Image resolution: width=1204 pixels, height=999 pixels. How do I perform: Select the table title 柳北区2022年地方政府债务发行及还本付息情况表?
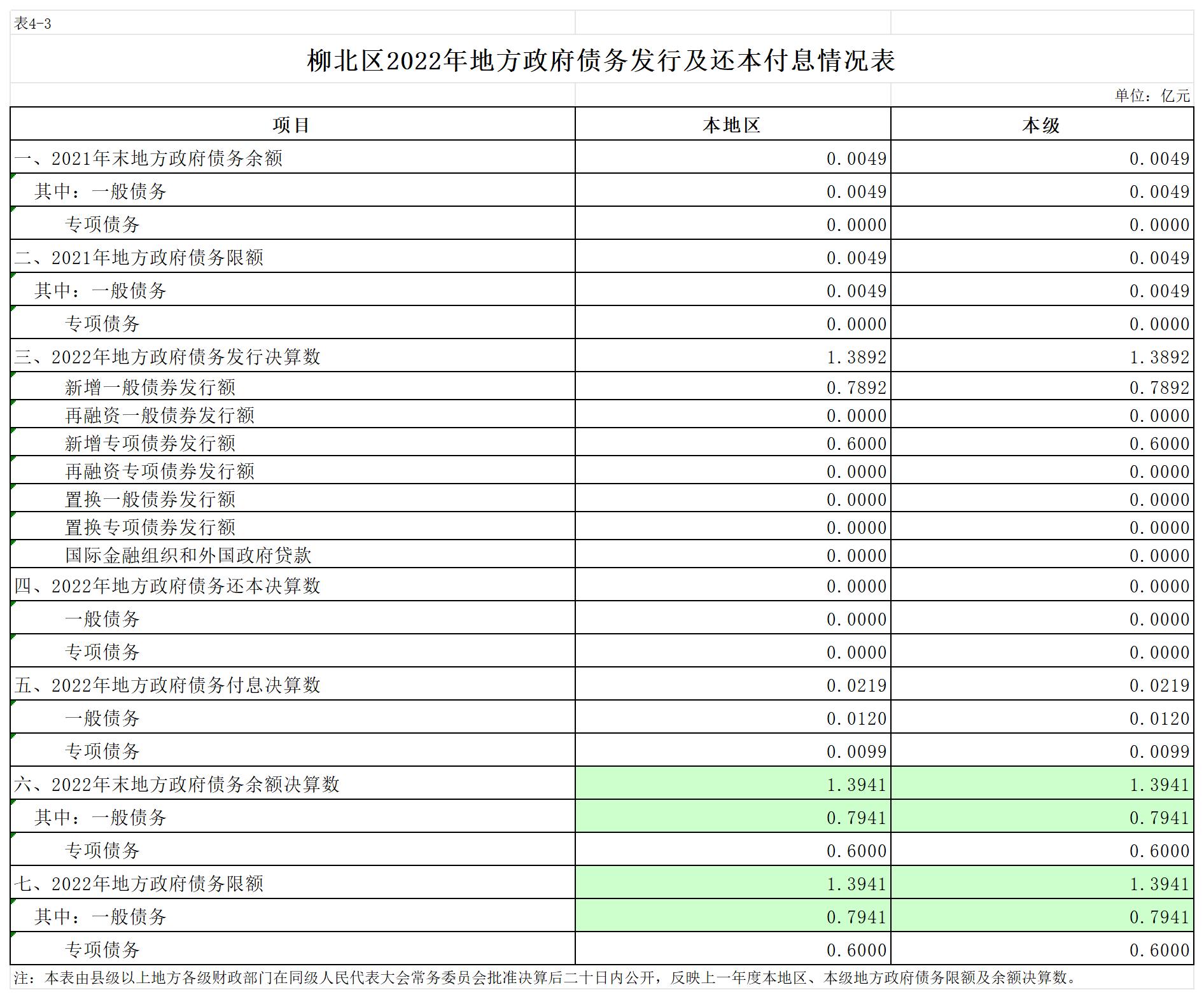pyautogui.click(x=601, y=60)
